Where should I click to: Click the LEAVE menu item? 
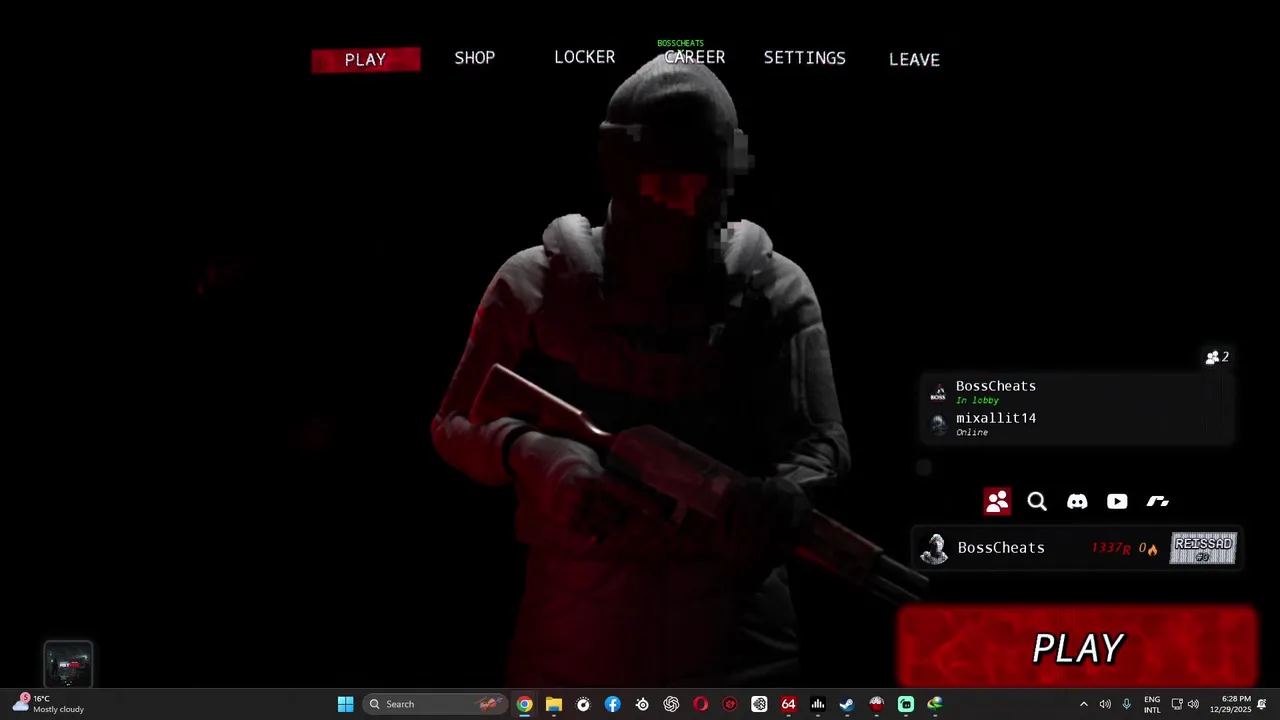point(914,59)
